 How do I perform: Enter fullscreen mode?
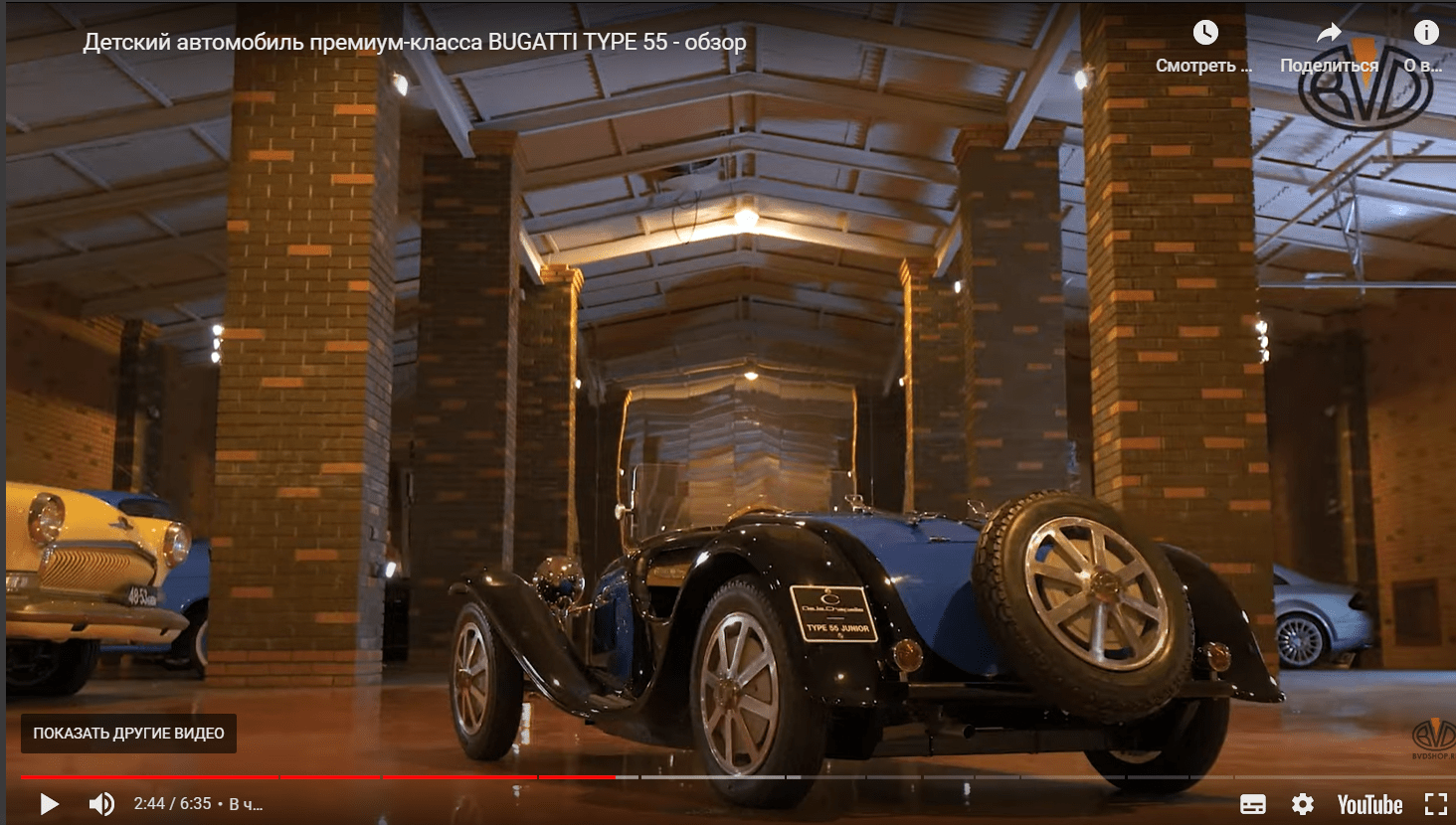[1435, 804]
